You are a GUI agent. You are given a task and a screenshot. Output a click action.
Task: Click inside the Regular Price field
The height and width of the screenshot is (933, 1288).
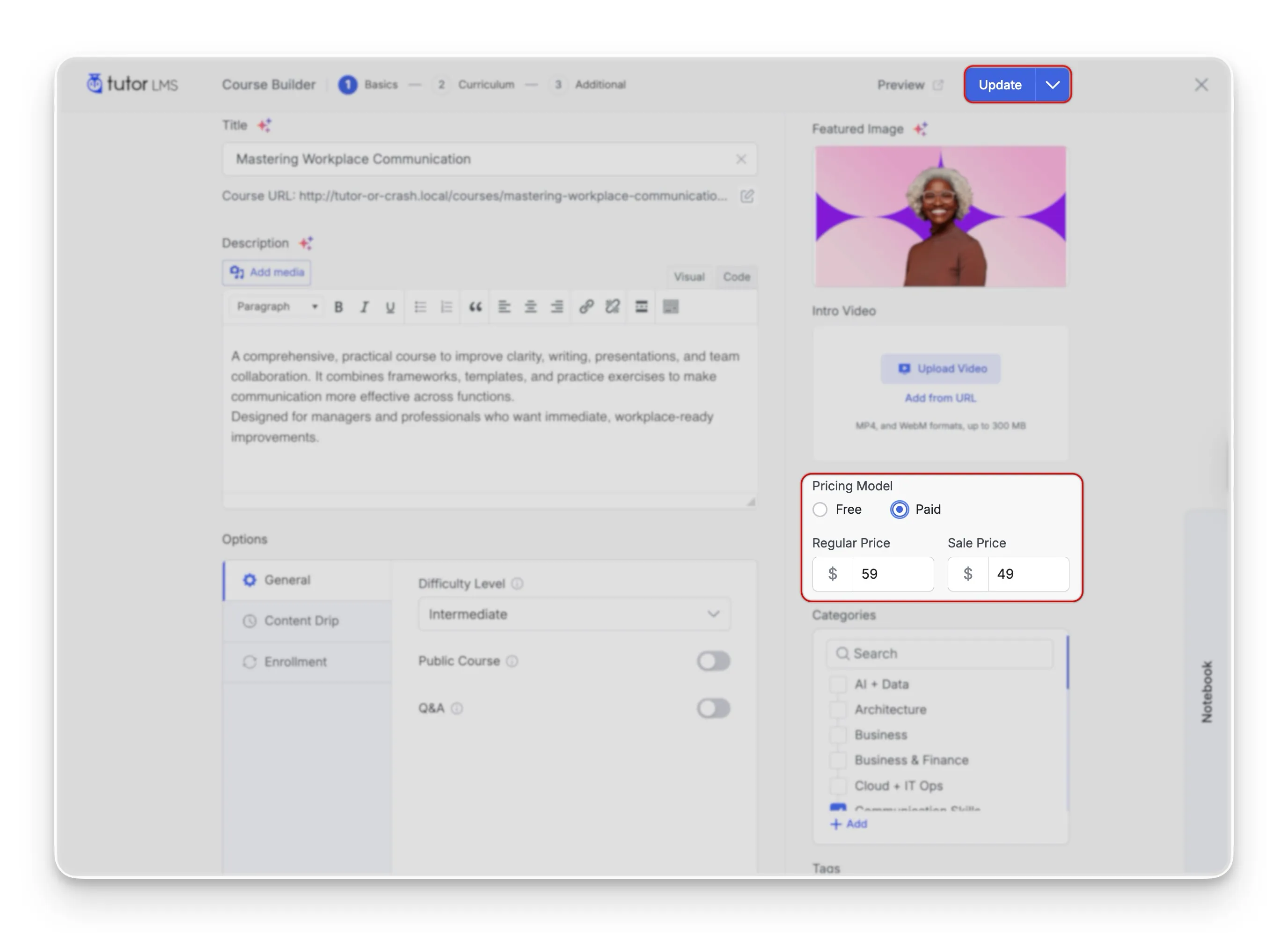pos(893,574)
